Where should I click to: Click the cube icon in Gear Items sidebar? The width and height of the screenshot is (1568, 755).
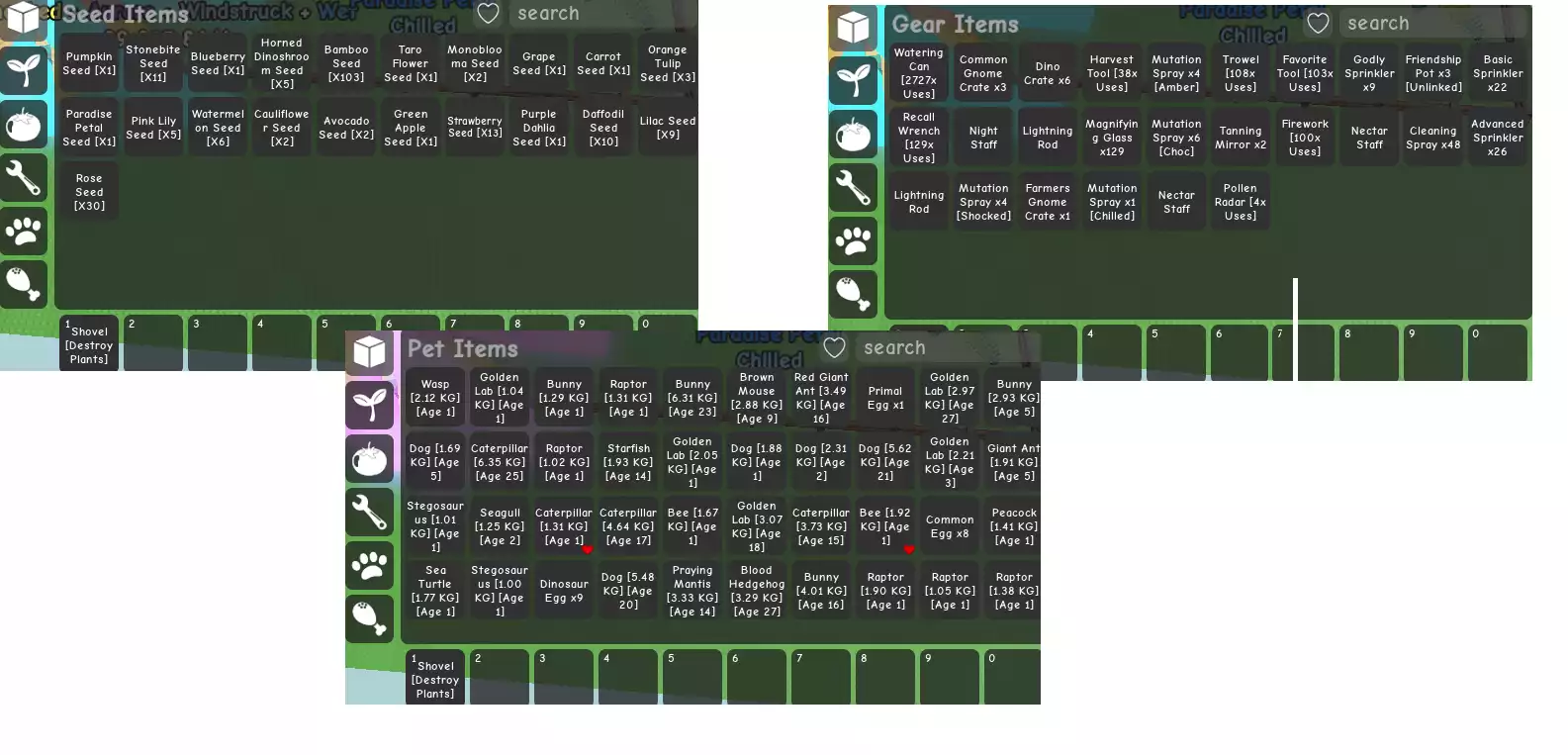pyautogui.click(x=853, y=28)
